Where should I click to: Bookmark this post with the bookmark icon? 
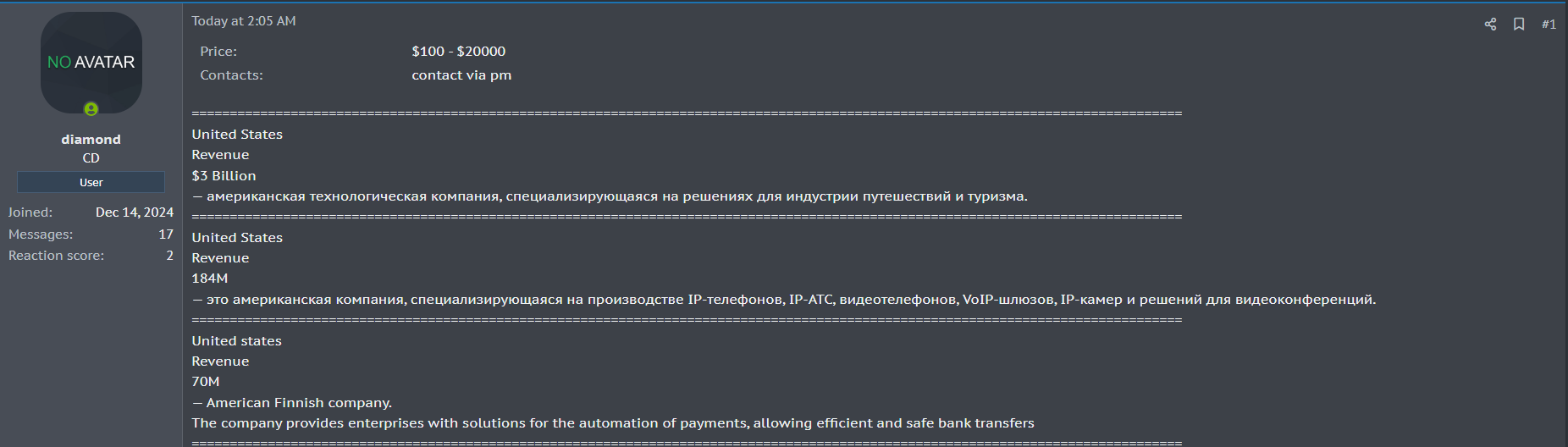pos(1519,25)
